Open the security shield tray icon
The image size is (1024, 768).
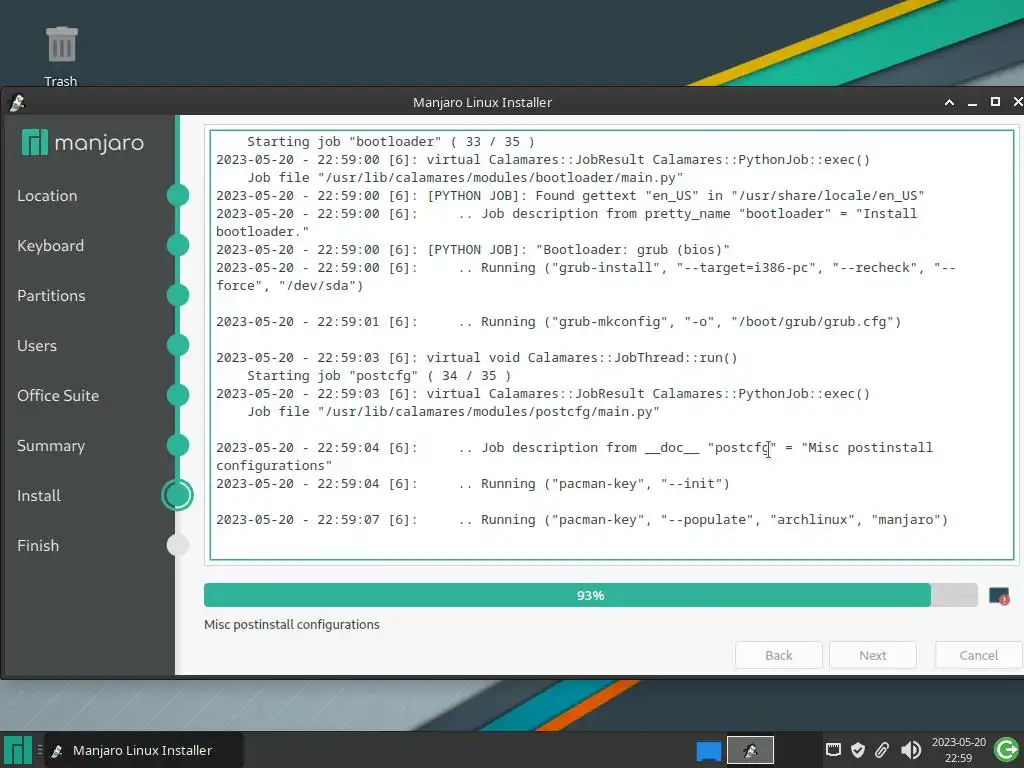(x=857, y=750)
